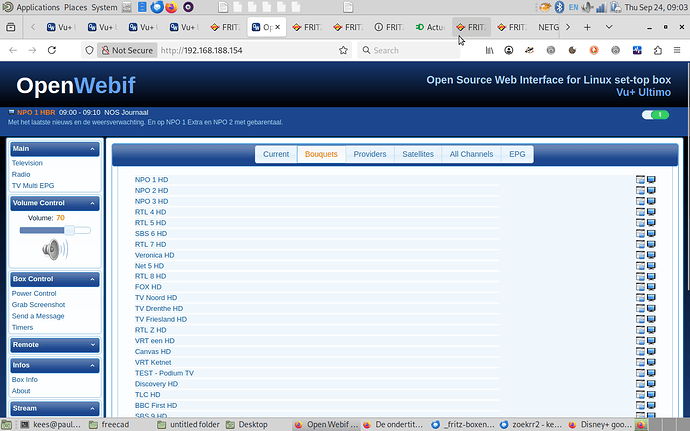Switch to the NETG browser tab
690x431 pixels.
548,27
